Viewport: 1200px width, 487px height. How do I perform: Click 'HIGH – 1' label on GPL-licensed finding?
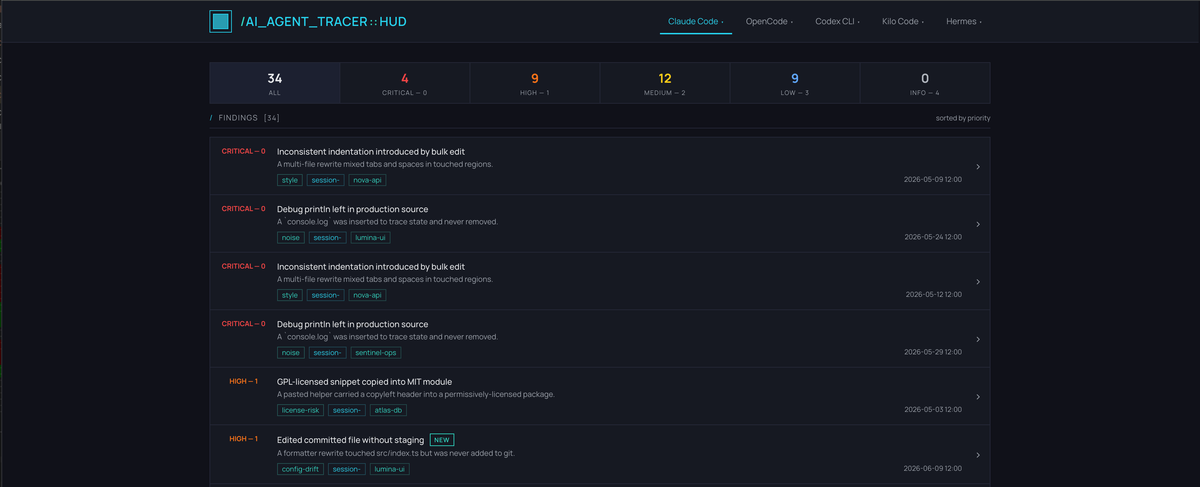[243, 381]
